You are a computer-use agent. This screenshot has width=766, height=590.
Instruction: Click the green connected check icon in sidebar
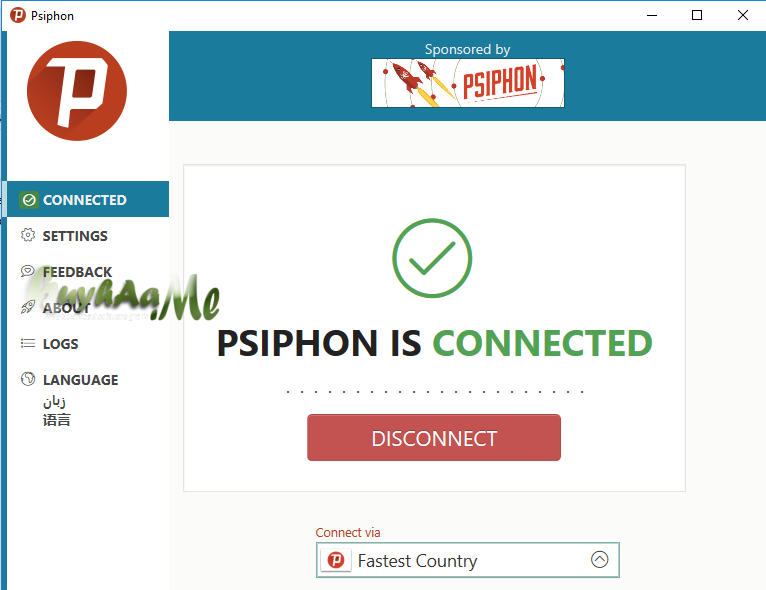pos(29,200)
